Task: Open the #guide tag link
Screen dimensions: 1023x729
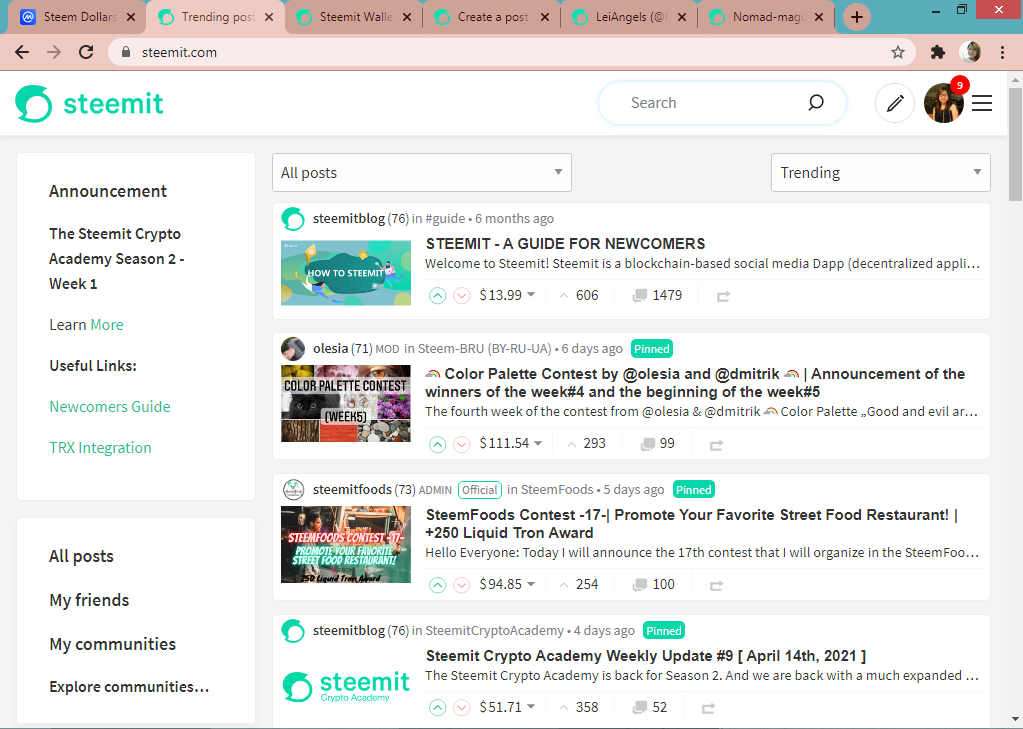Action: tap(445, 219)
